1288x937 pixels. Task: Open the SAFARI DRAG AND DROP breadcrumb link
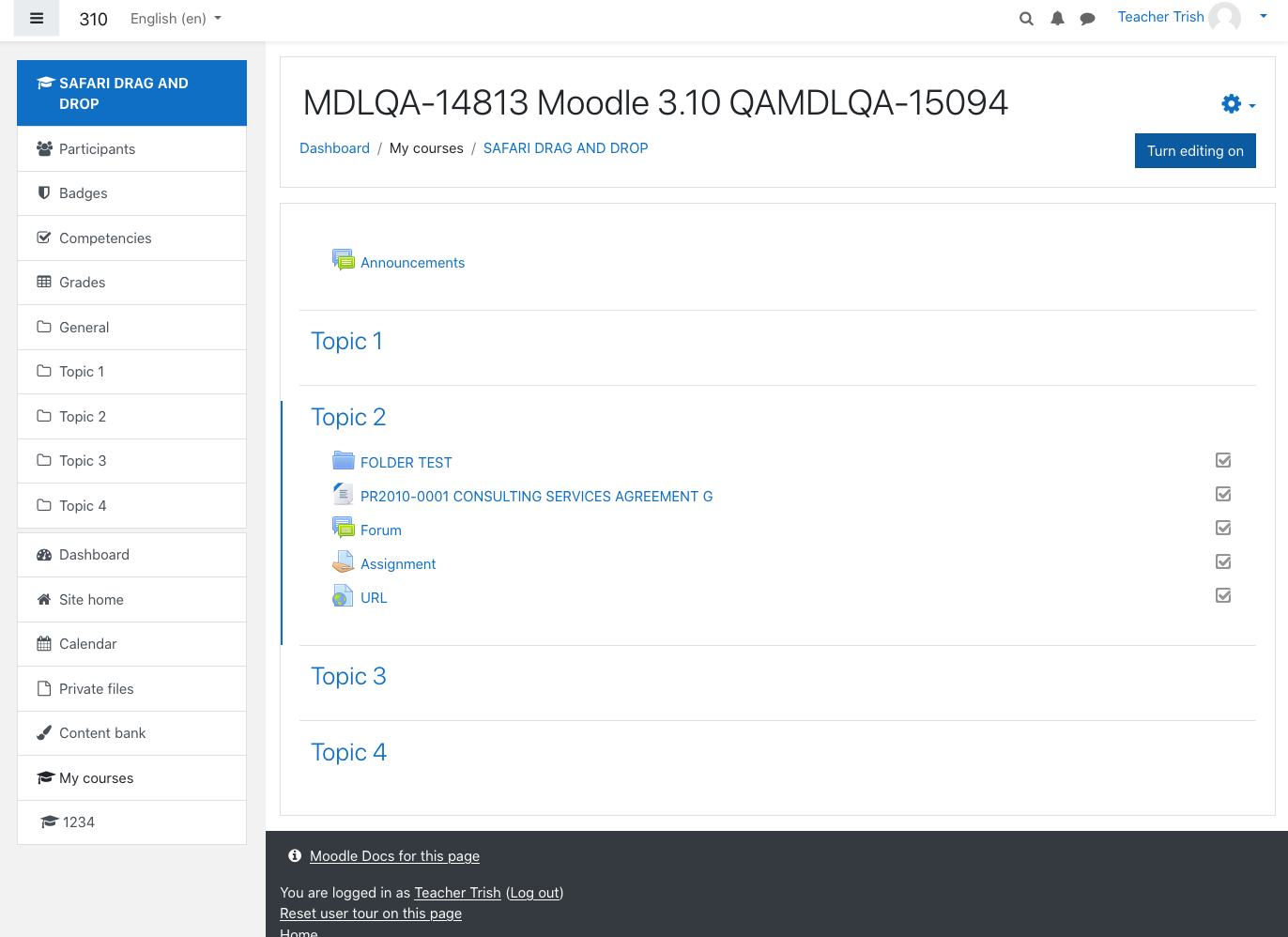(565, 148)
